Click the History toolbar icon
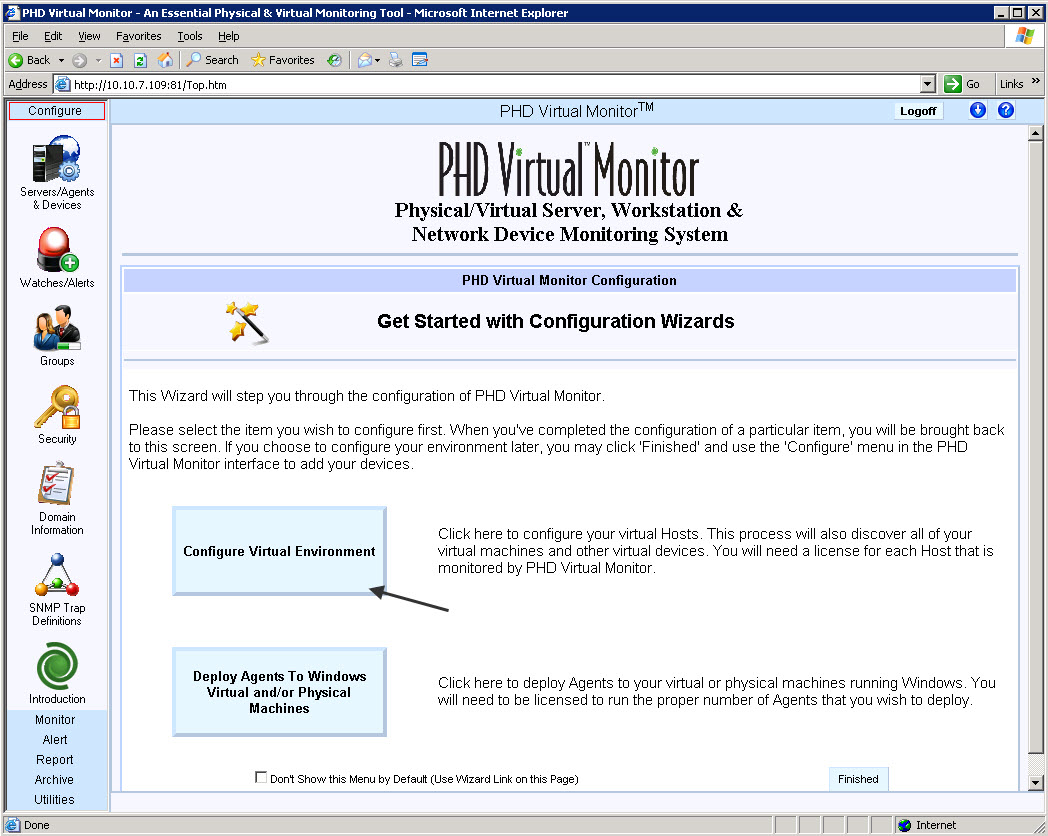The image size is (1048, 836). coord(334,60)
